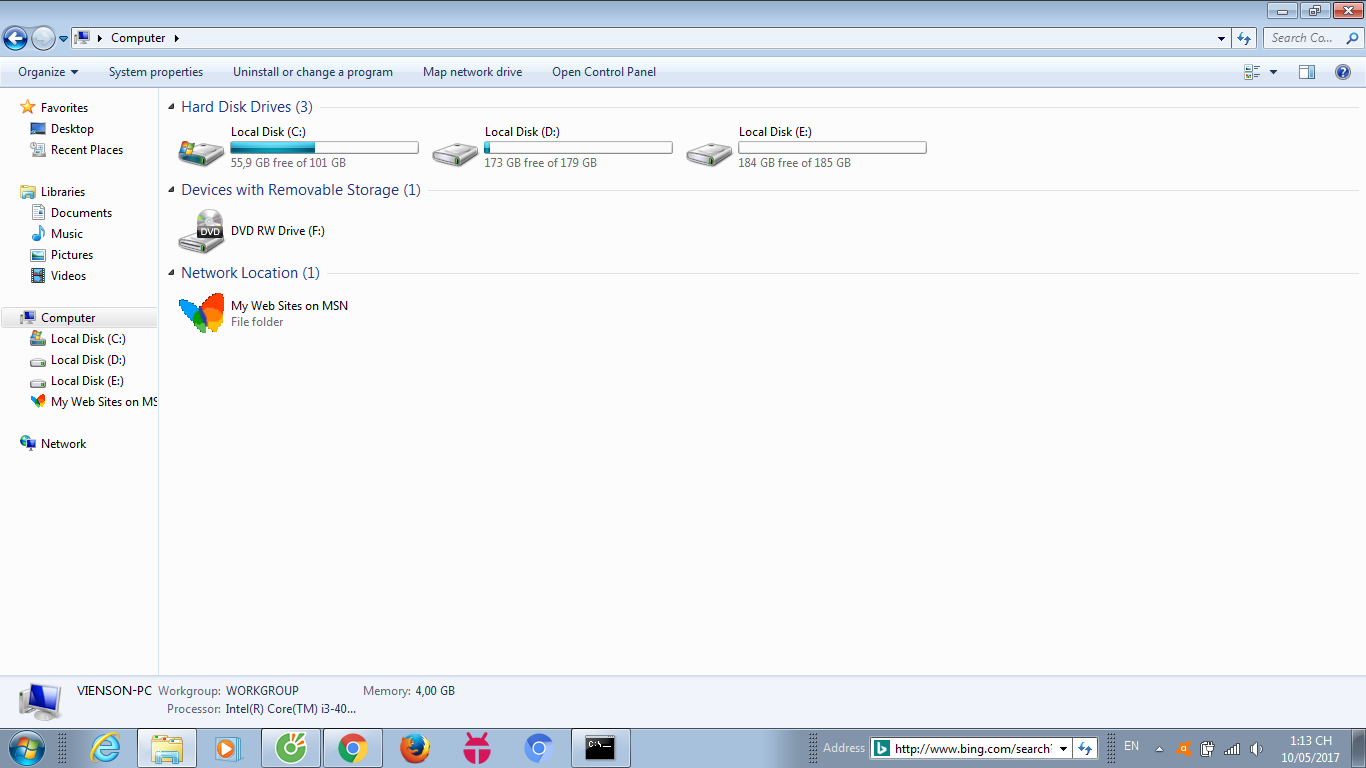Open Explorer Help with the question mark icon
Viewport: 1366px width, 768px height.
pos(1343,72)
